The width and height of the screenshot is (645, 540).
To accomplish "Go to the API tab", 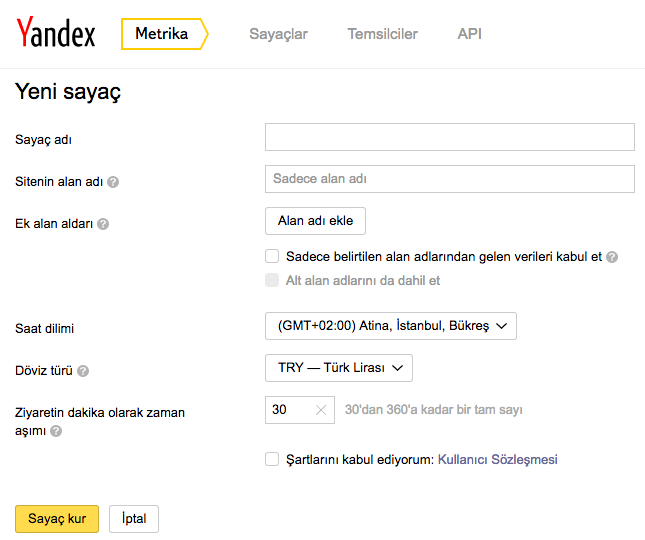I will pos(469,34).
